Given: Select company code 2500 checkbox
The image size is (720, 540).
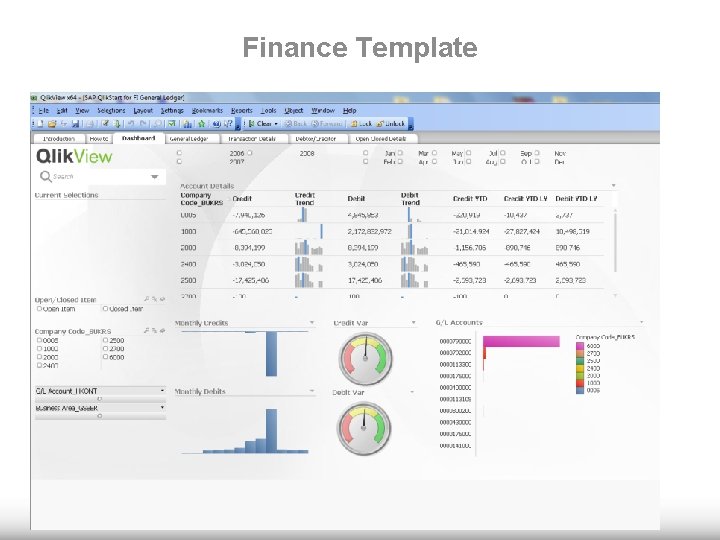Looking at the screenshot, I should click(x=105, y=340).
